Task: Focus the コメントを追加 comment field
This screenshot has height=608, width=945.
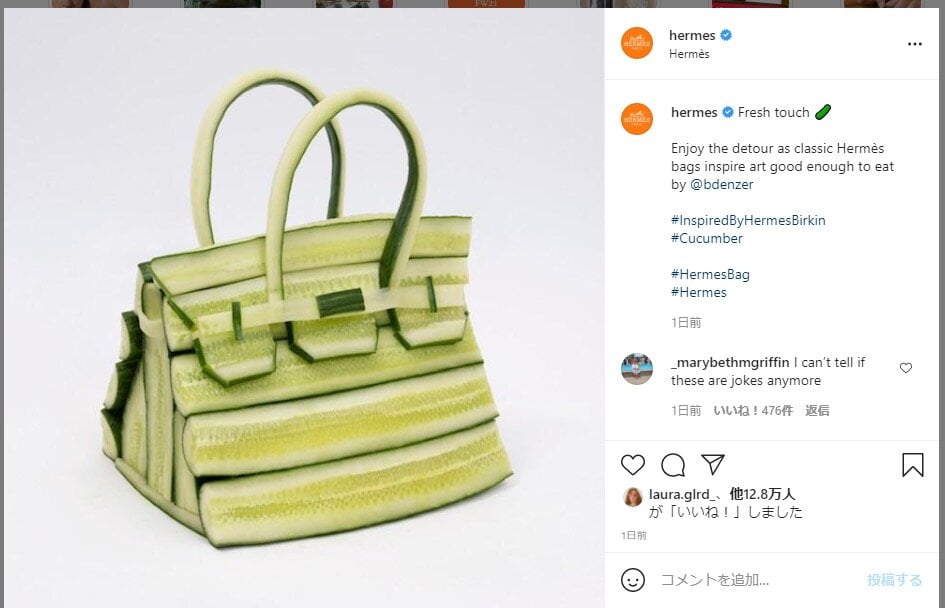Action: click(757, 580)
